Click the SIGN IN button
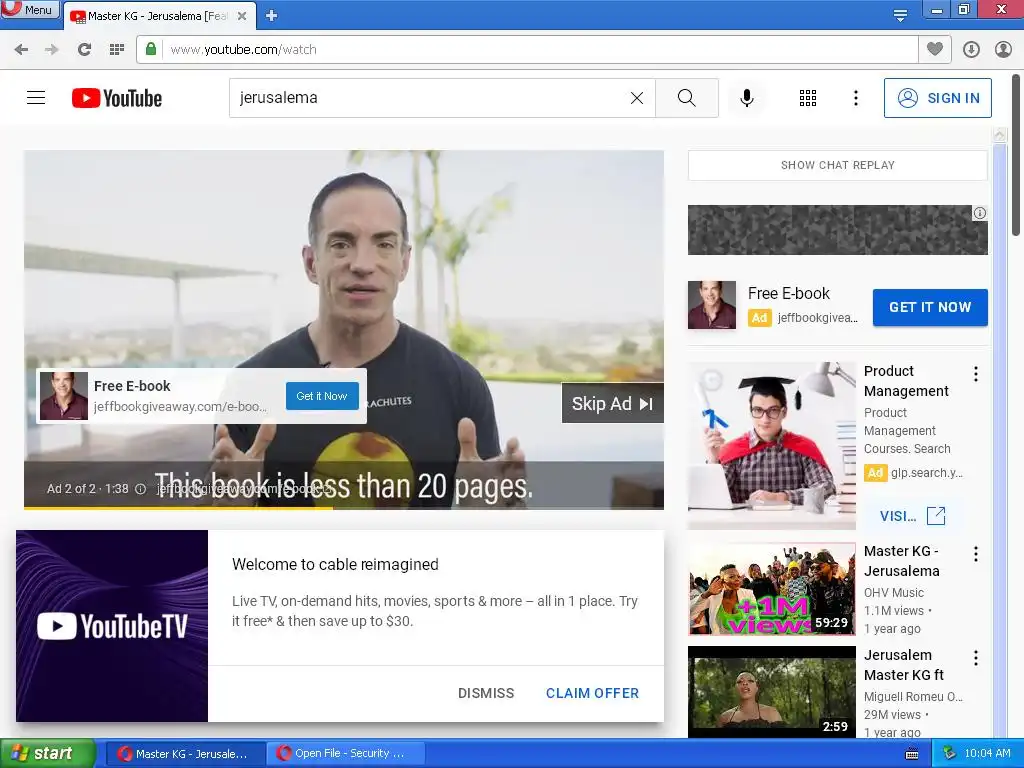 pos(938,98)
